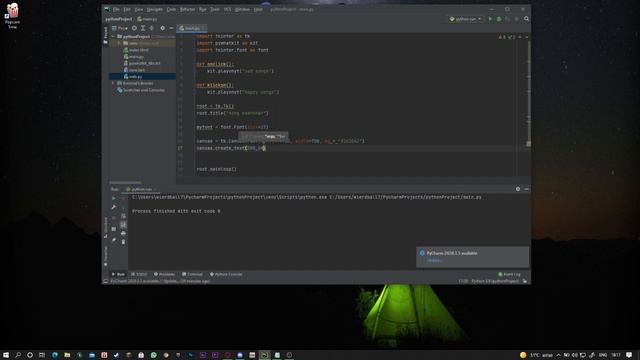This screenshot has height=360, width=640.
Task: Click the print icon in Run panel
Action: coord(123,233)
